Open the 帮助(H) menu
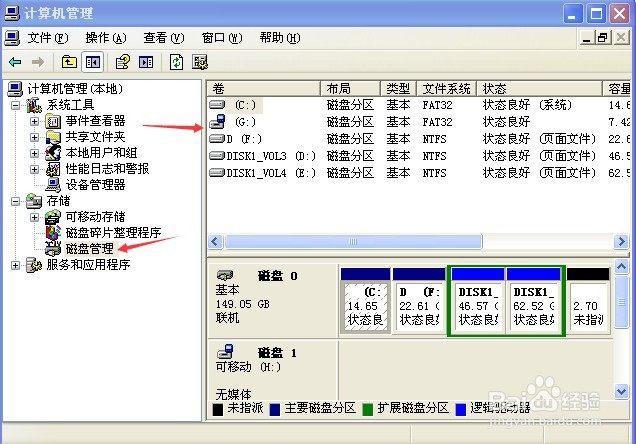The height and width of the screenshot is (444, 636). 280,38
